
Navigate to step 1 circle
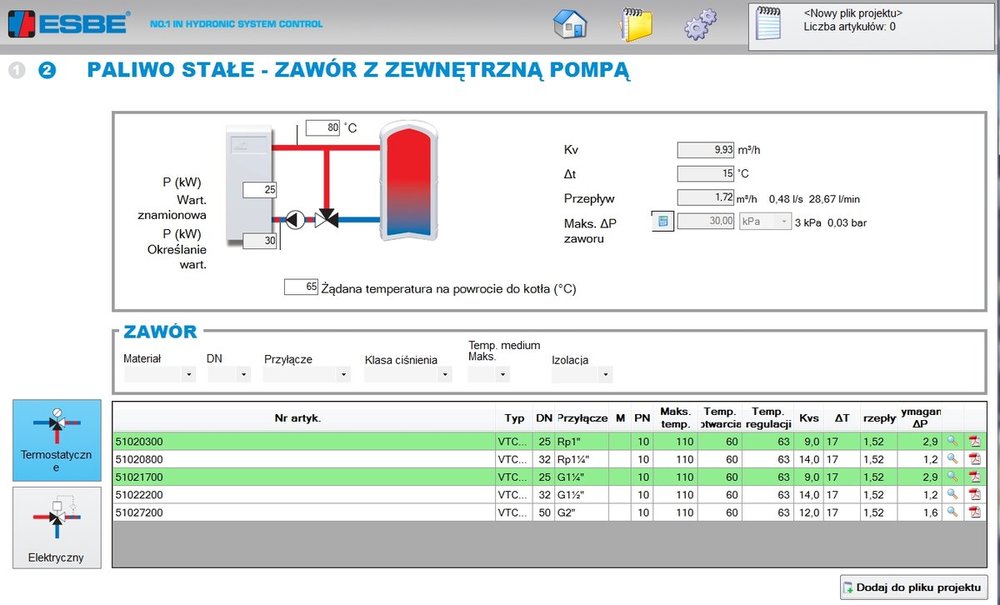tap(16, 70)
